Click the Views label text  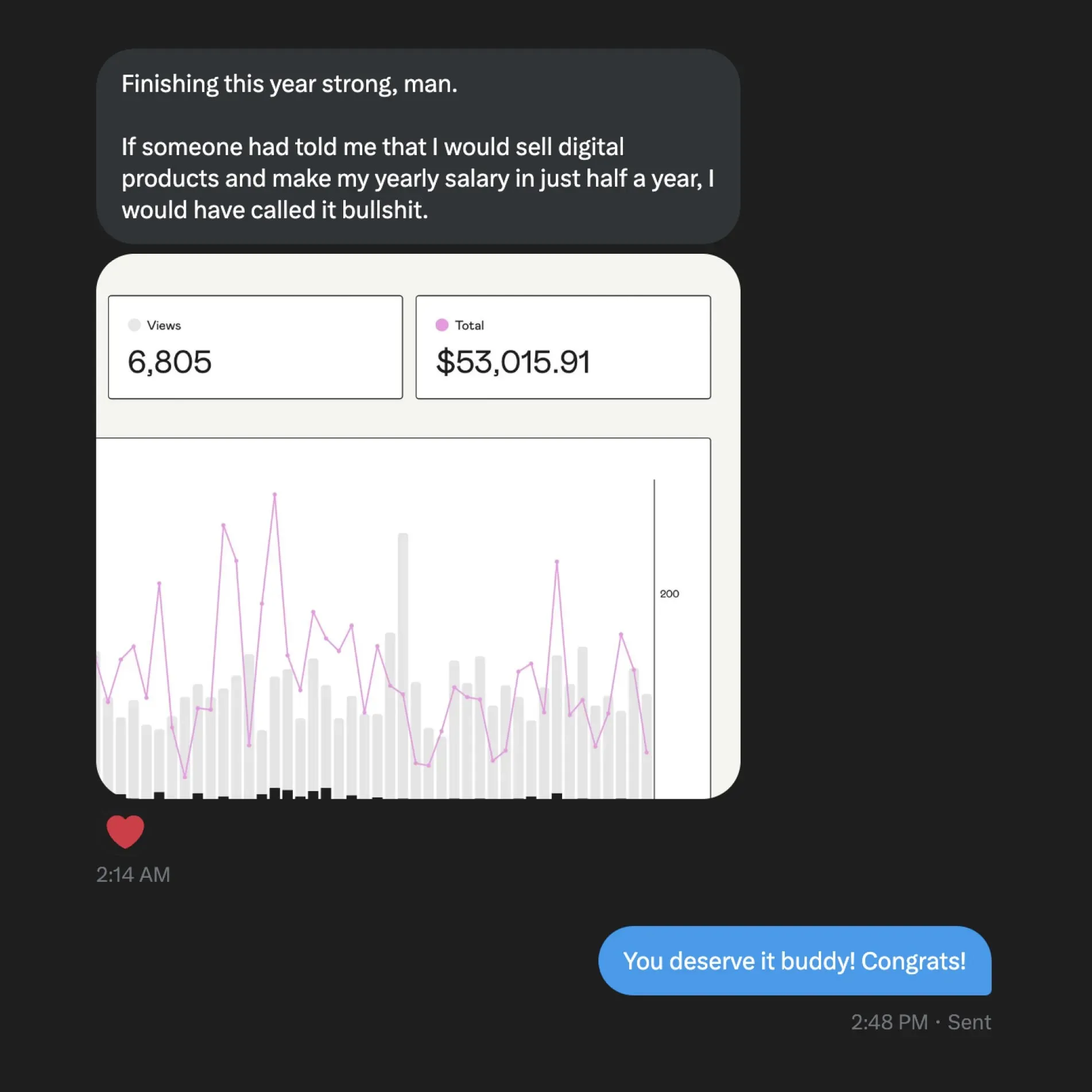[164, 326]
